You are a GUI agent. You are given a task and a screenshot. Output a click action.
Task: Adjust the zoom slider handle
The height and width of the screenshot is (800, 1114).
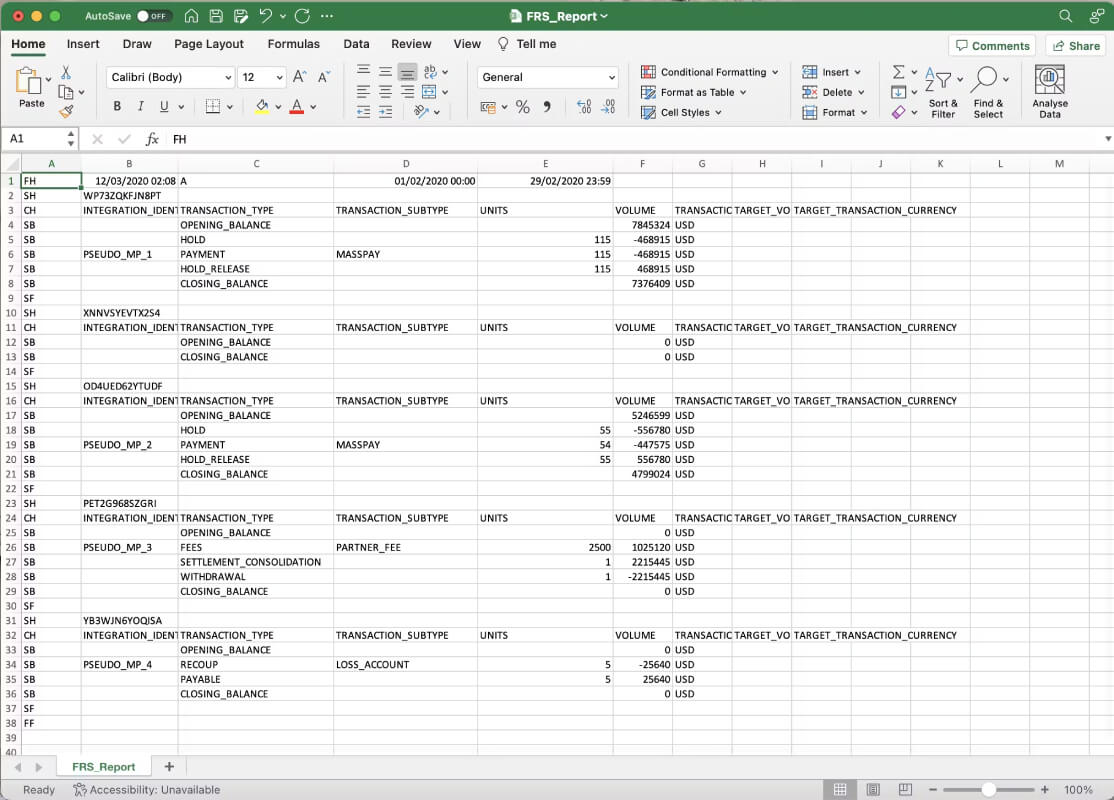pyautogui.click(x=988, y=789)
